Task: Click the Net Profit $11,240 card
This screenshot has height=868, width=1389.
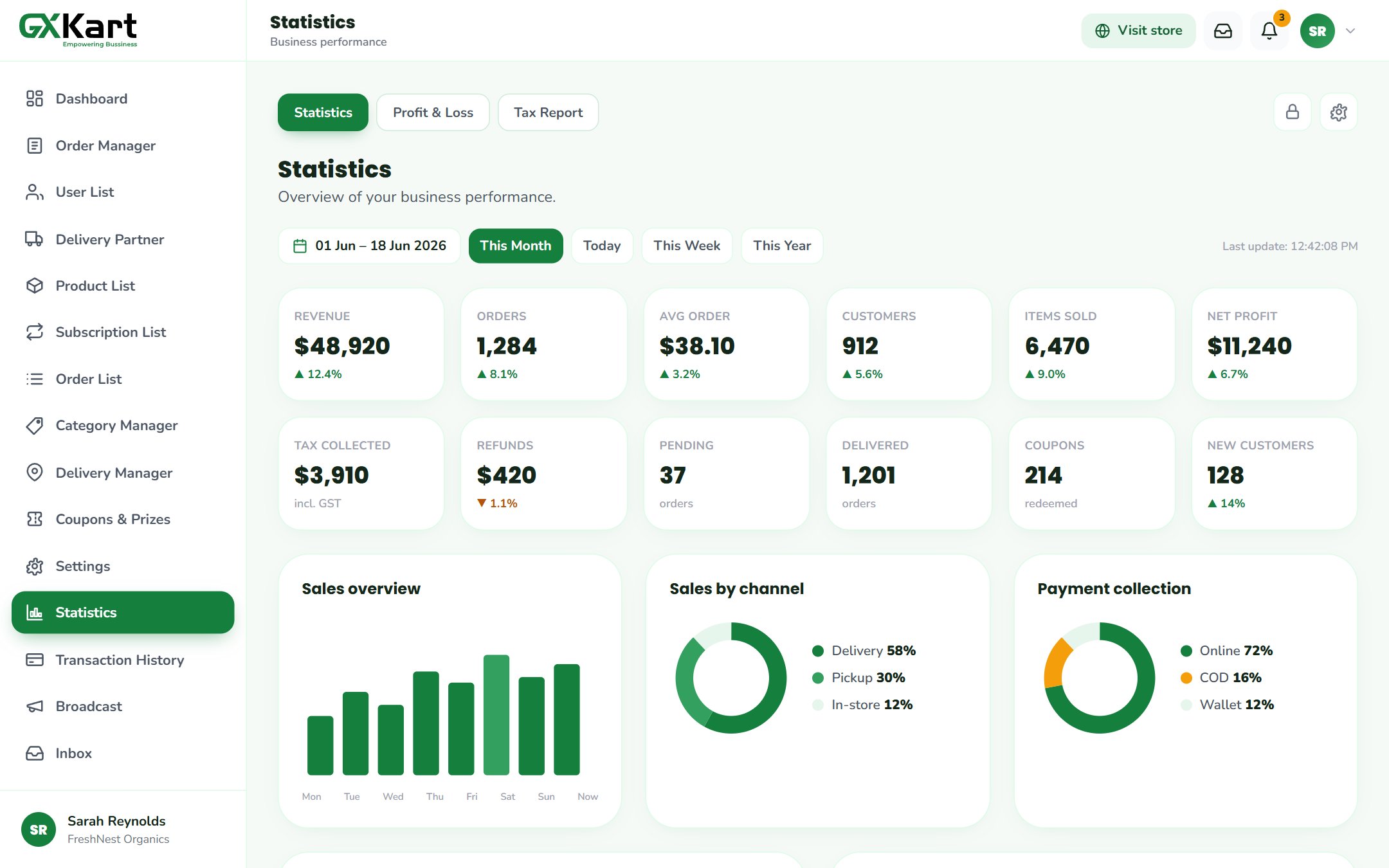Action: [x=1274, y=344]
